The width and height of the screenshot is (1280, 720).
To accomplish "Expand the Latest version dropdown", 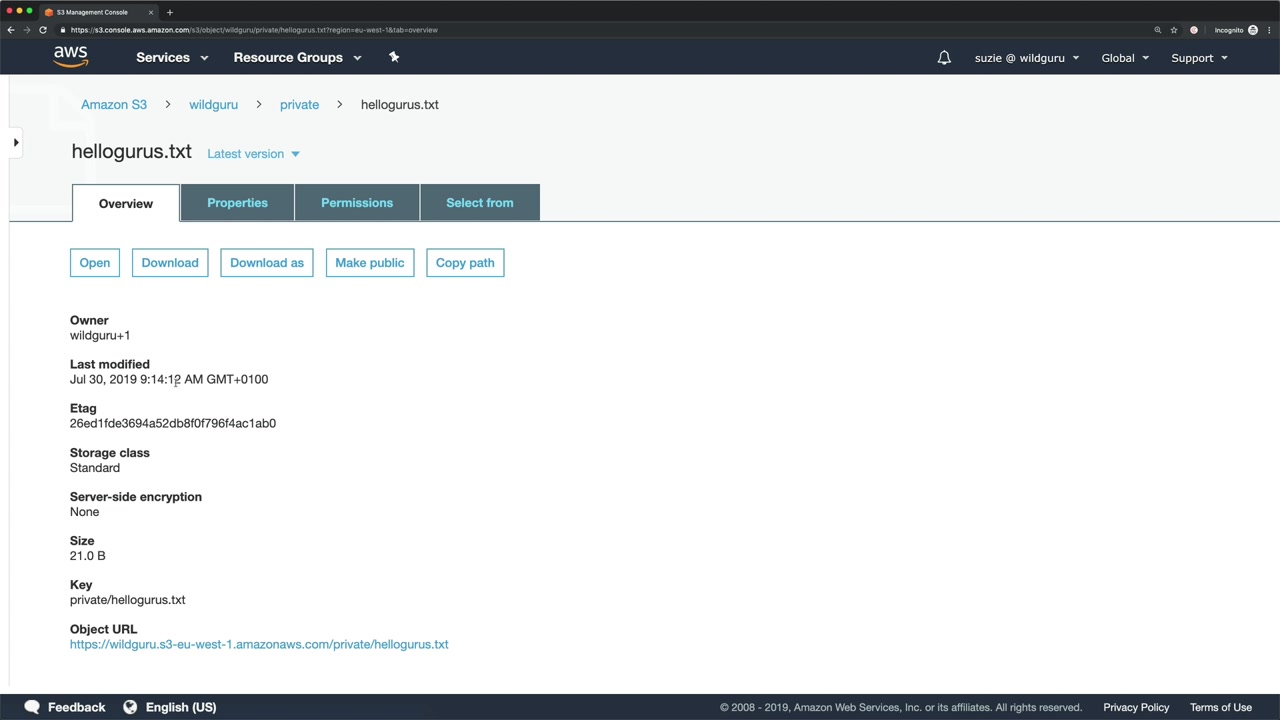I will [x=253, y=154].
